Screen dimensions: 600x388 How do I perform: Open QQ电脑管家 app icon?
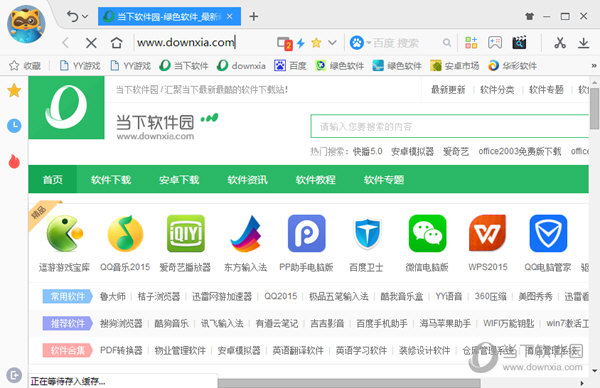click(548, 233)
